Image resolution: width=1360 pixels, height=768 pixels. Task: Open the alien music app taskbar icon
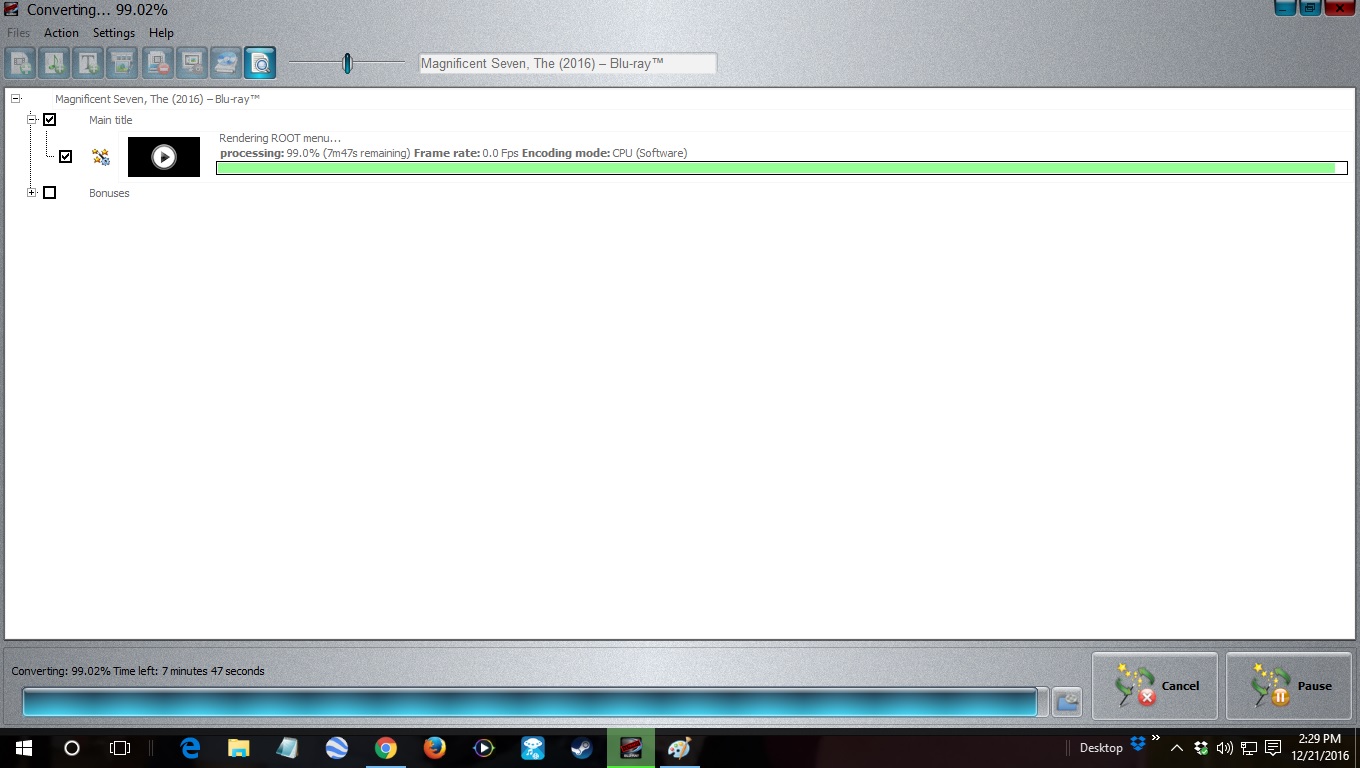pyautogui.click(x=532, y=748)
